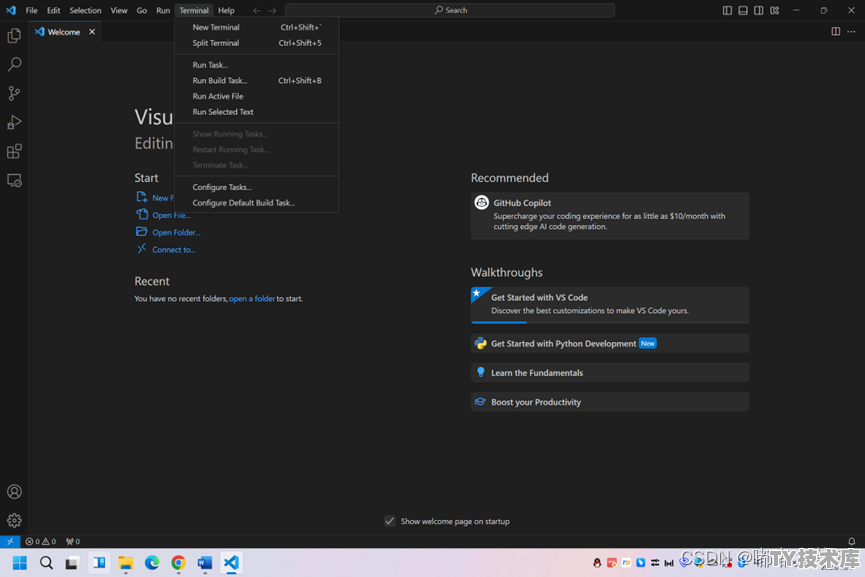Open the Edit menu
Viewport: 865px width, 577px height.
(x=54, y=10)
